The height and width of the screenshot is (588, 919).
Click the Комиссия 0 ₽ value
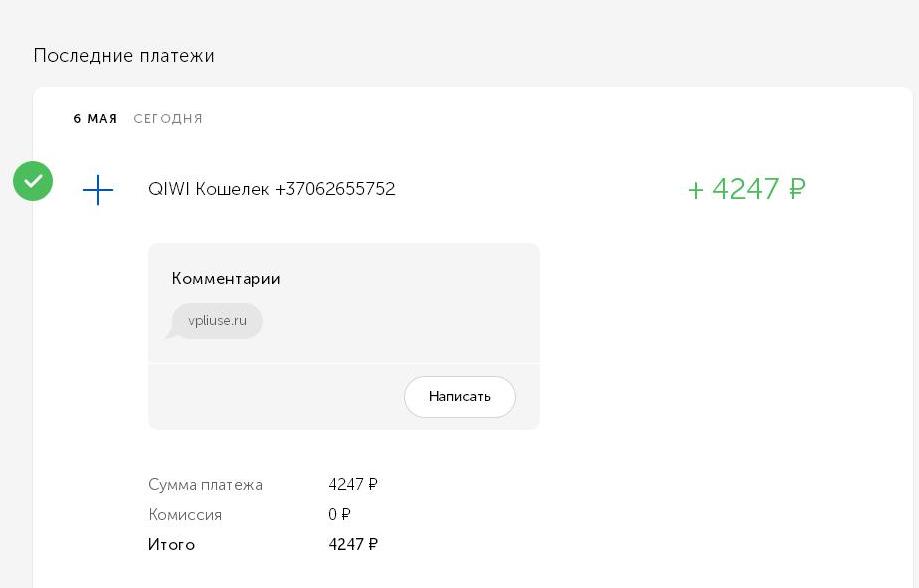tap(339, 515)
